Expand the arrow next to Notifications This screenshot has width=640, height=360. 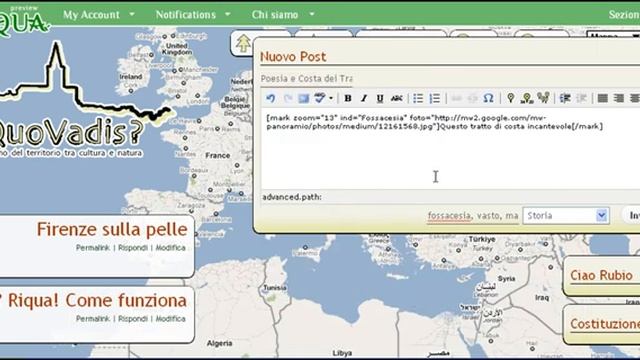click(x=228, y=14)
